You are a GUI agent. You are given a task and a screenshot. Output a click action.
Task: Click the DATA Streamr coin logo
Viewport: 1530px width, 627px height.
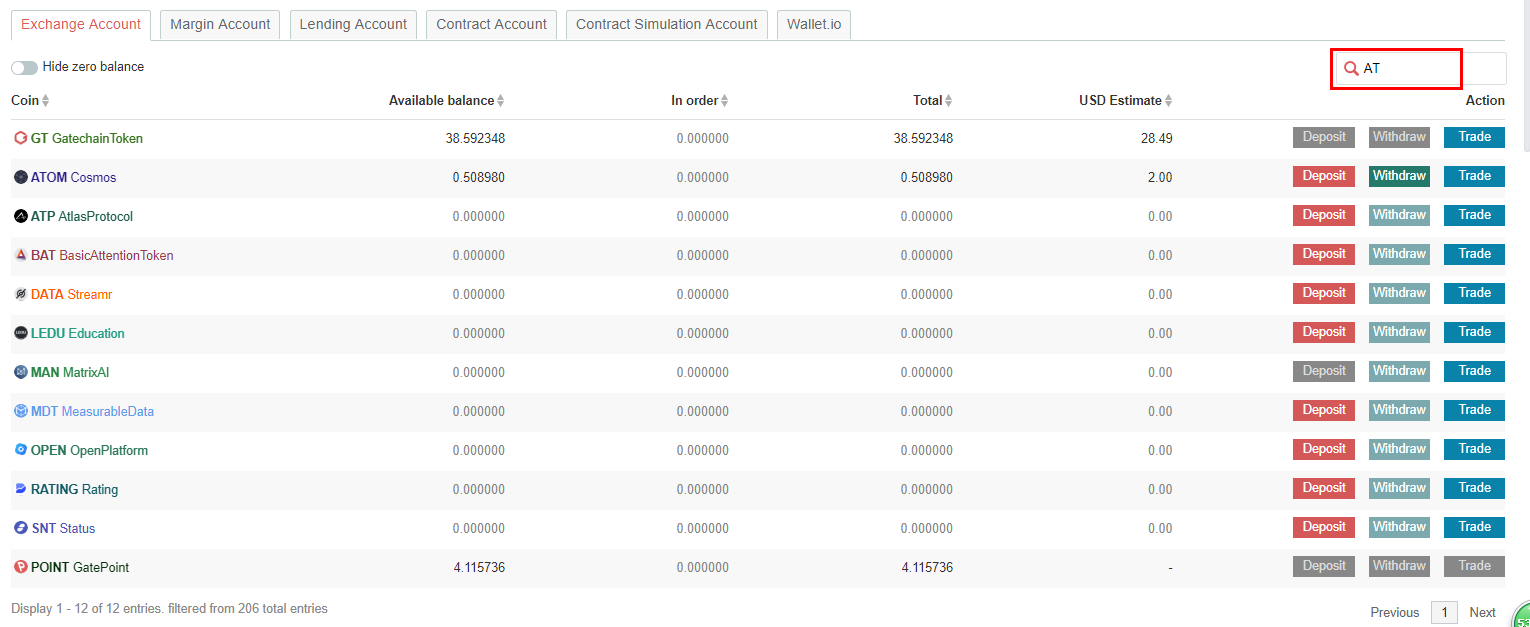20,294
